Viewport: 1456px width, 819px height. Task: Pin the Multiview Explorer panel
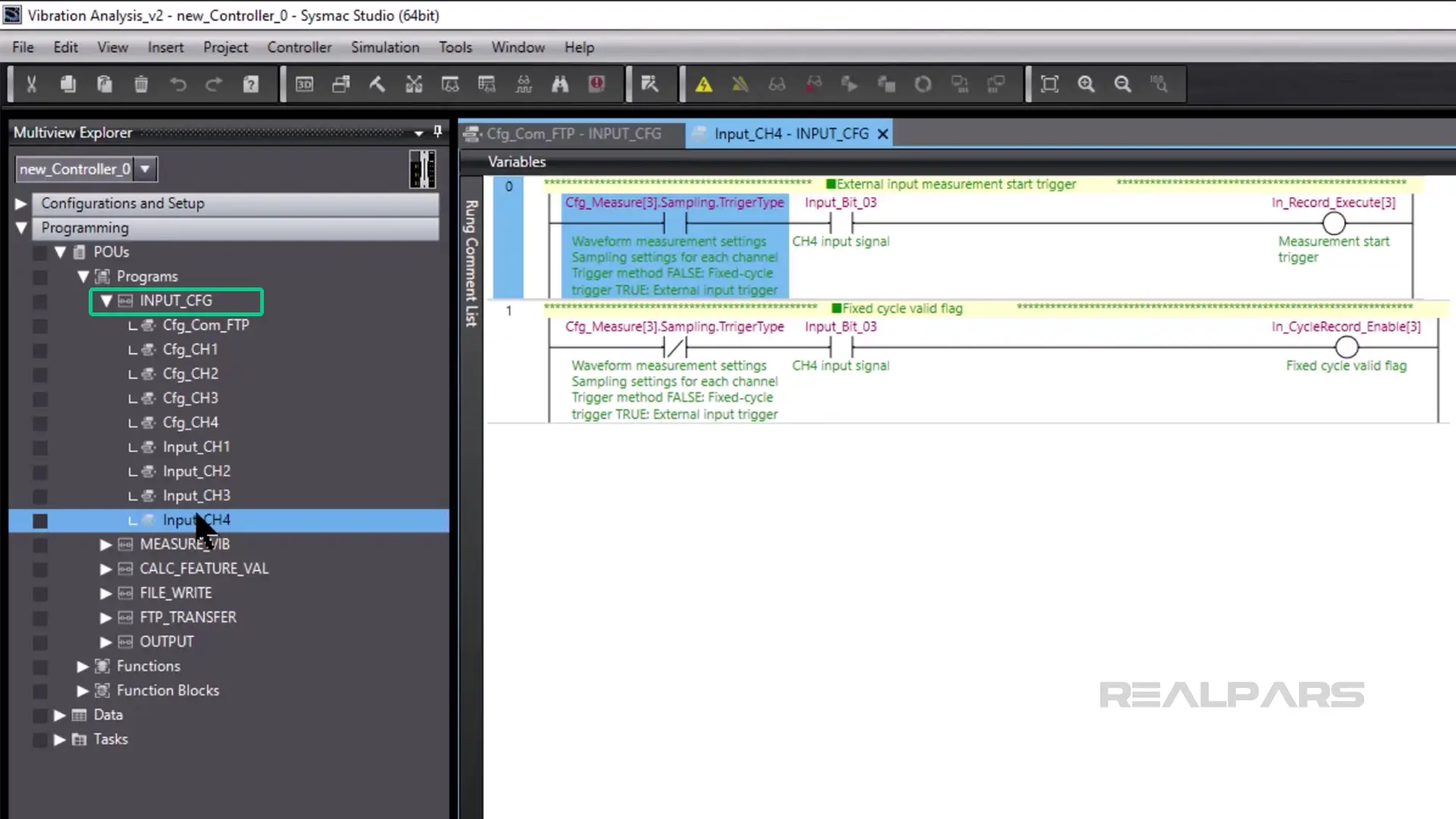(438, 132)
